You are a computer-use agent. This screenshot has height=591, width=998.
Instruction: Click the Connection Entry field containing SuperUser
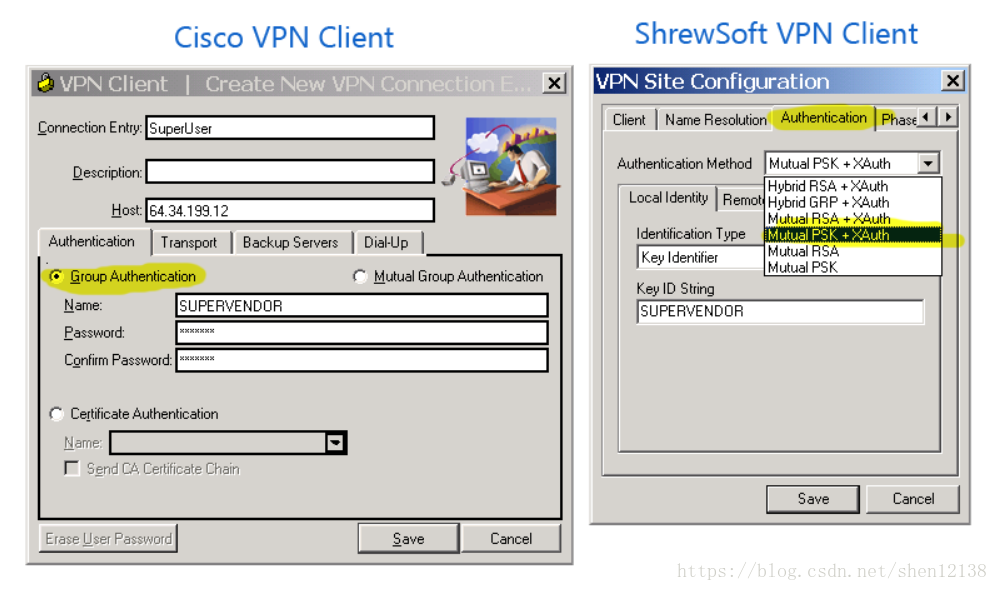tap(290, 128)
